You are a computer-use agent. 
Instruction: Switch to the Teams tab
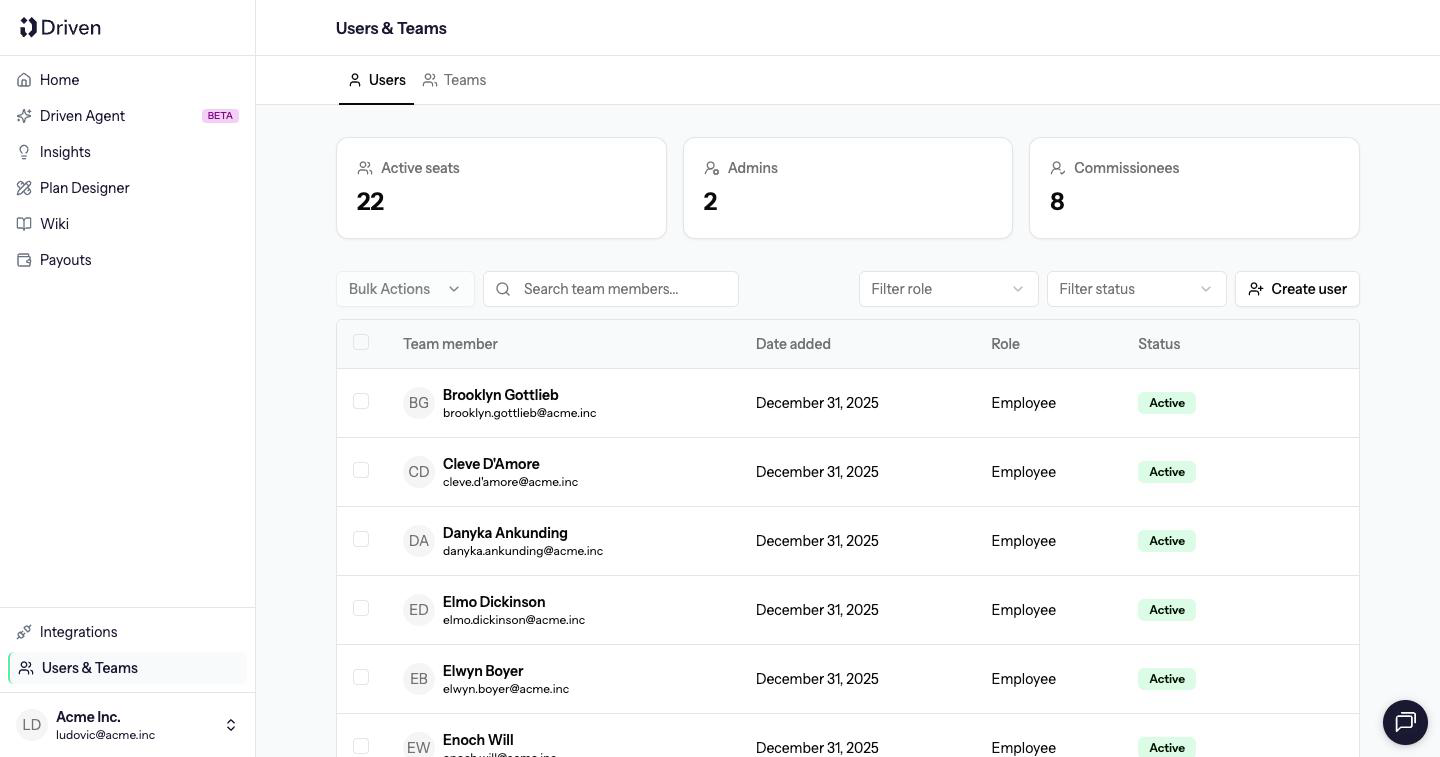click(454, 80)
